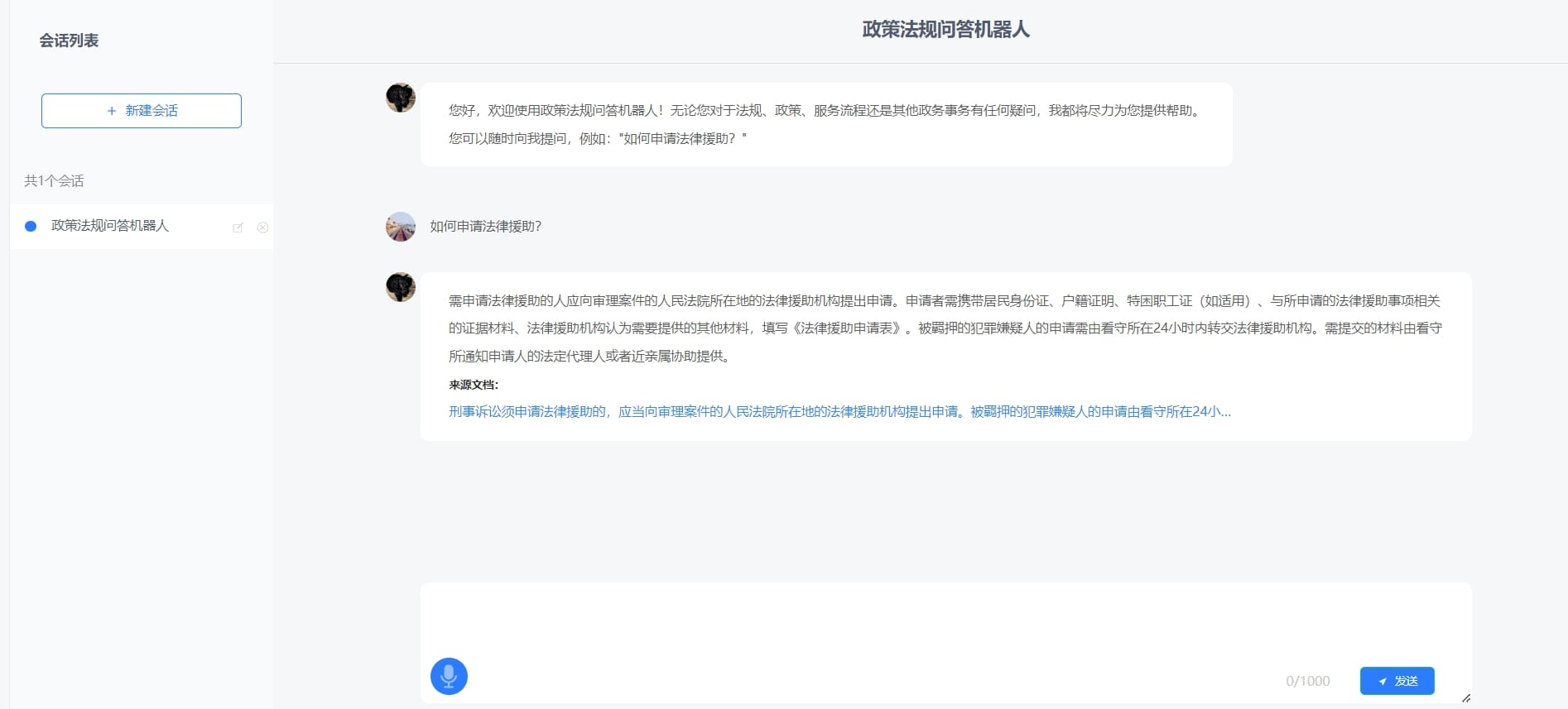Click the 0/1000 character counter
1568x709 pixels.
pos(1307,681)
